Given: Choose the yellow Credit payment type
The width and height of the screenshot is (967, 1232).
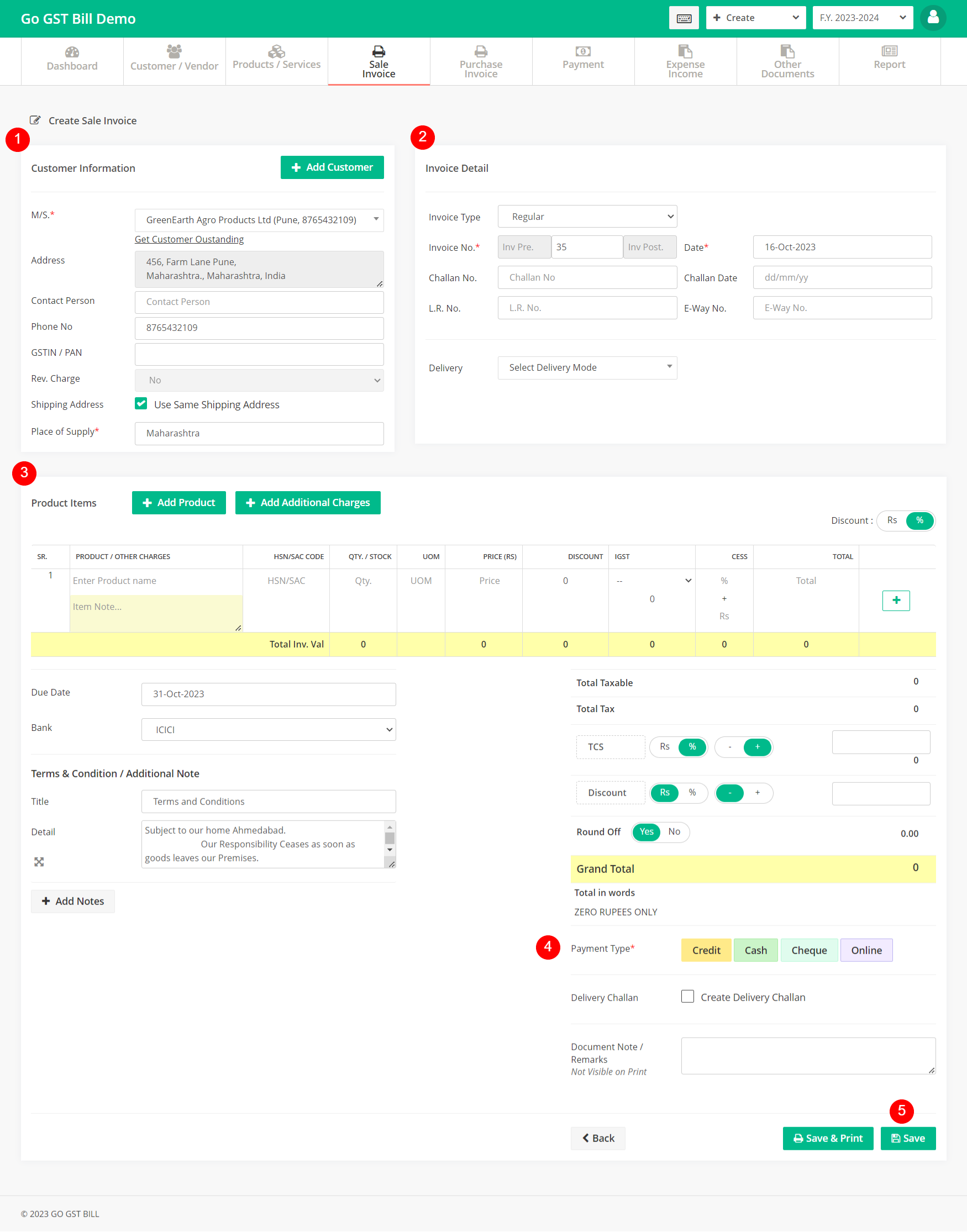Looking at the screenshot, I should (x=706, y=950).
